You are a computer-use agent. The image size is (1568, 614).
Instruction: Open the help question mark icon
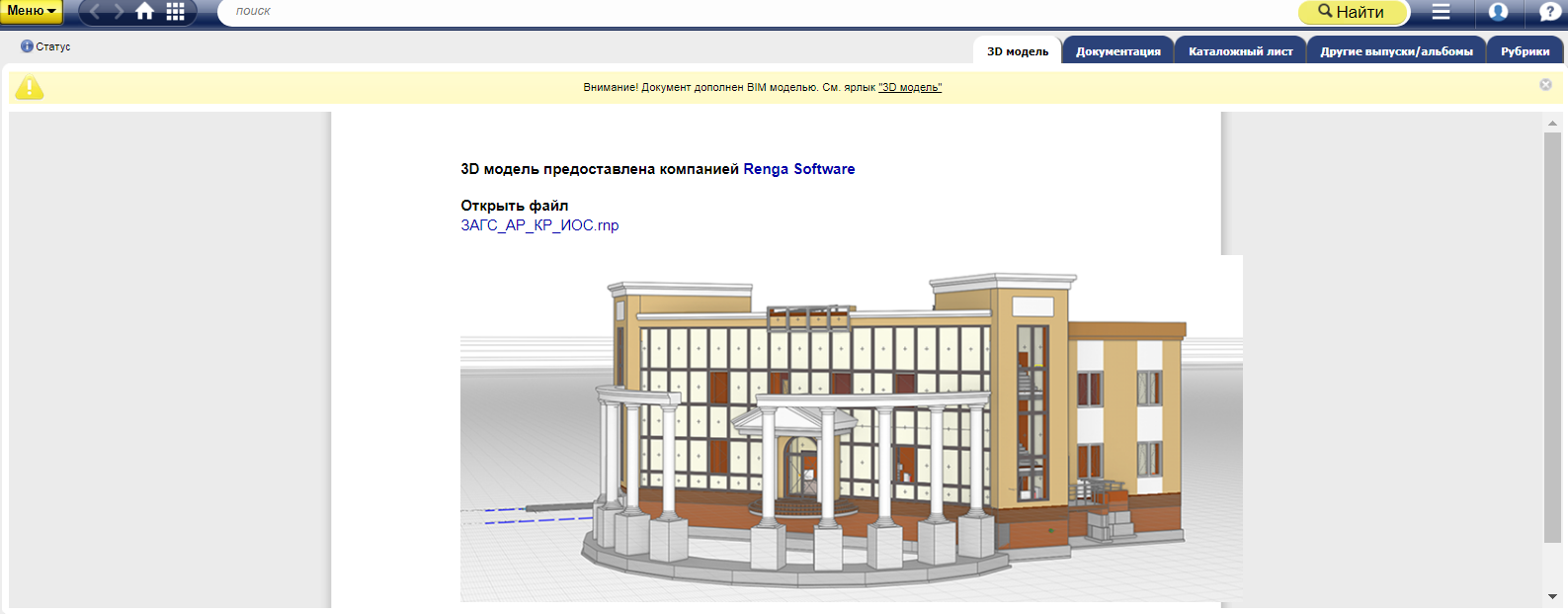[x=1549, y=12]
